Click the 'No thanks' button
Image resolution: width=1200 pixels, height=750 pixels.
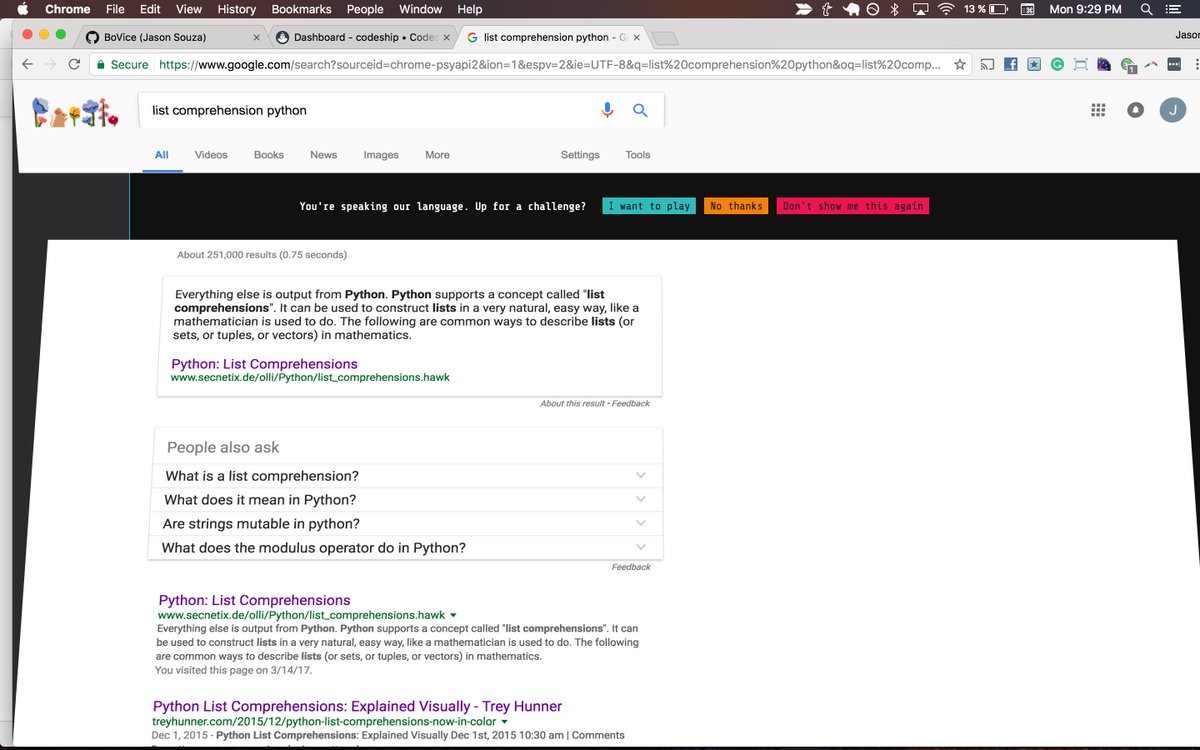click(736, 206)
